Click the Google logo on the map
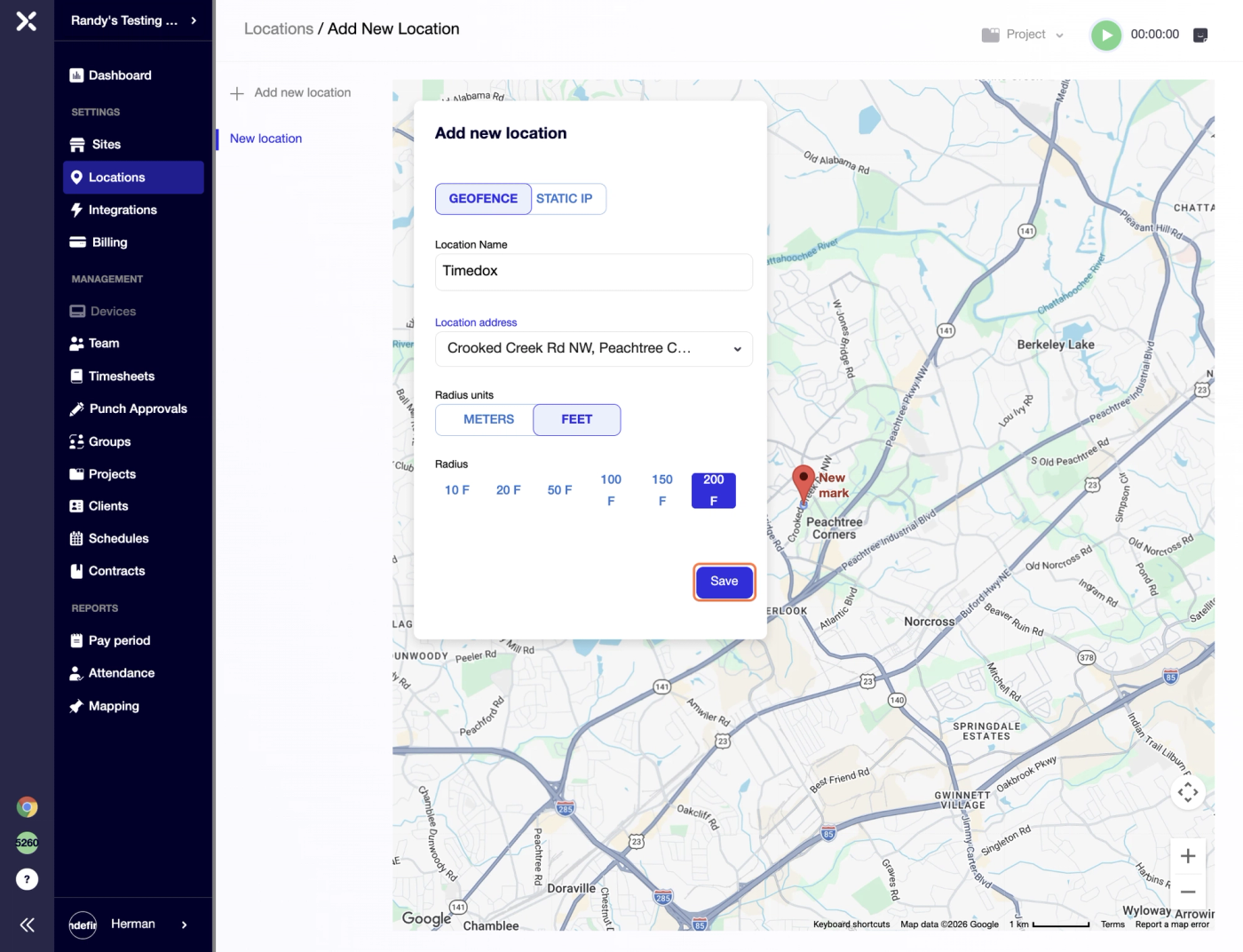This screenshot has width=1243, height=952. (x=427, y=919)
